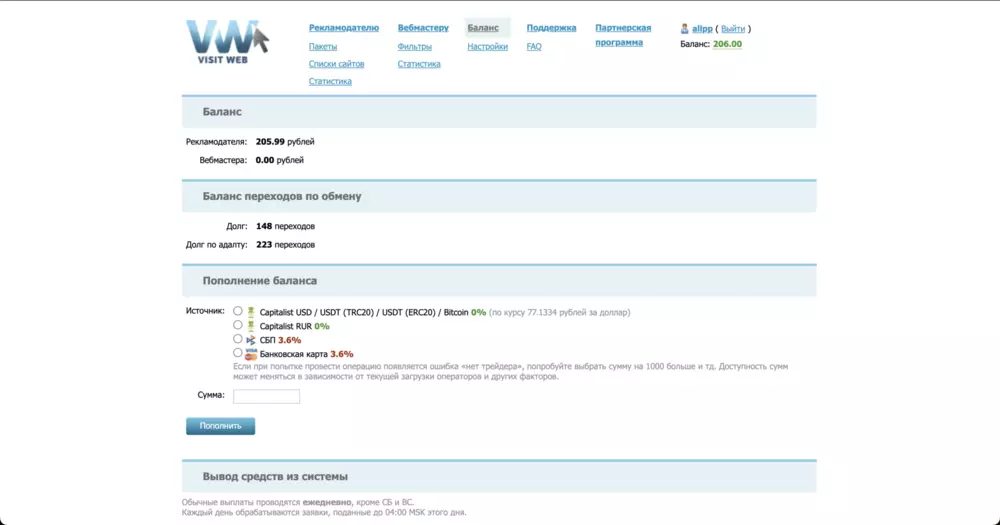This screenshot has width=1000, height=525.
Task: Choose the Банковская карта radio button
Action: point(237,353)
